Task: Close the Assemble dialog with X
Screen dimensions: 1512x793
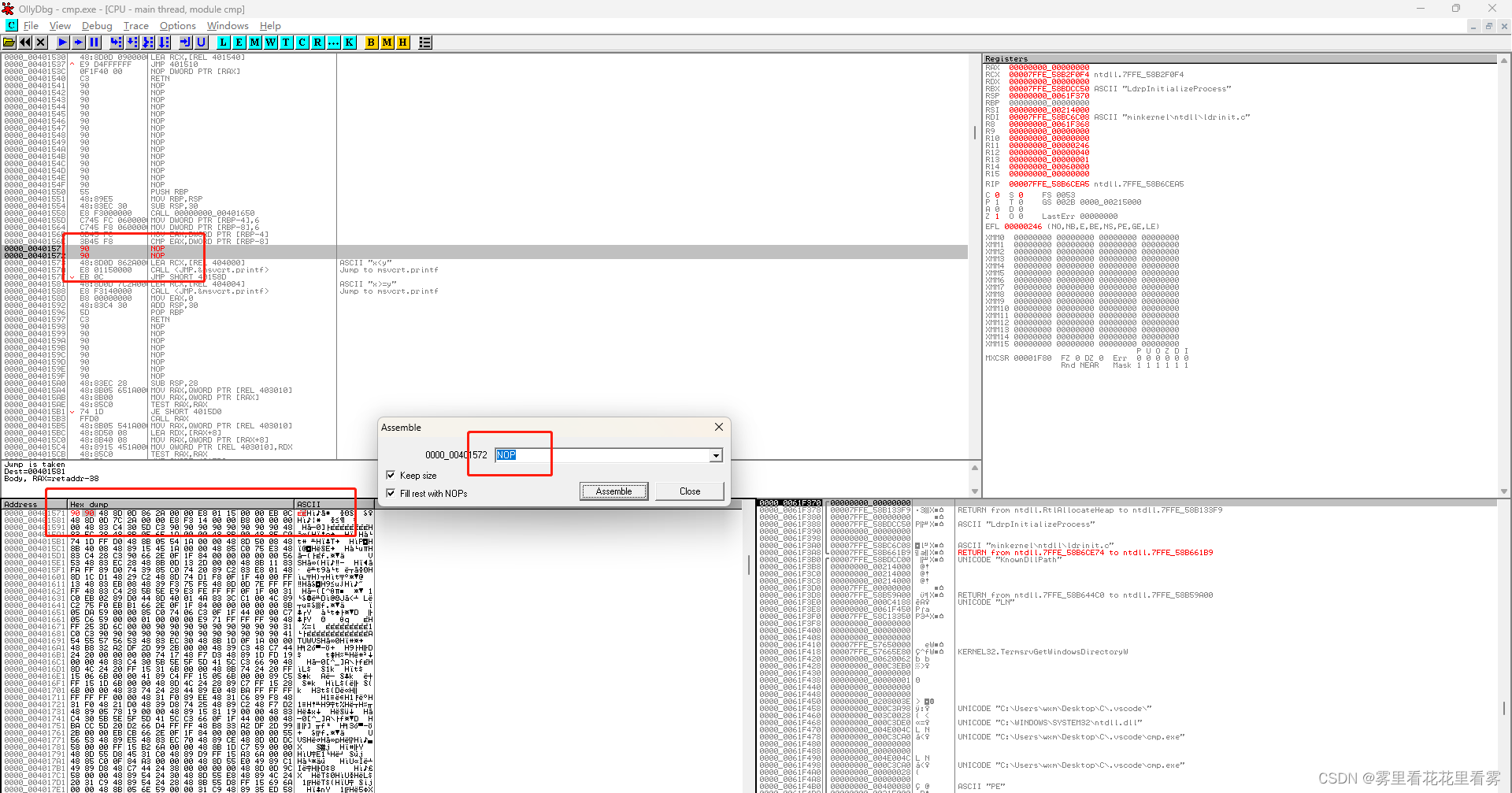Action: click(x=719, y=427)
